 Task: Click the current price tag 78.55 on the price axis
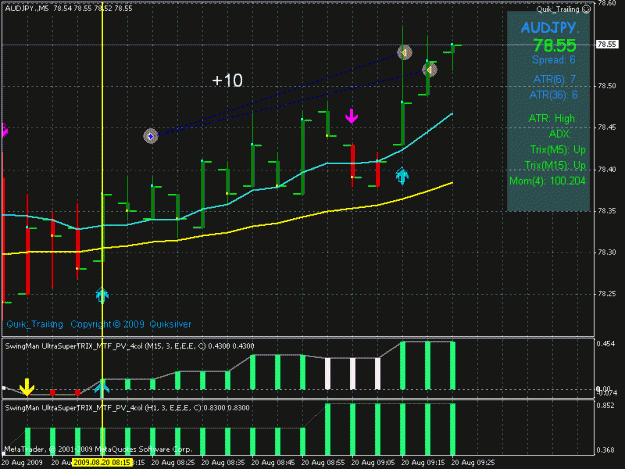click(x=607, y=44)
